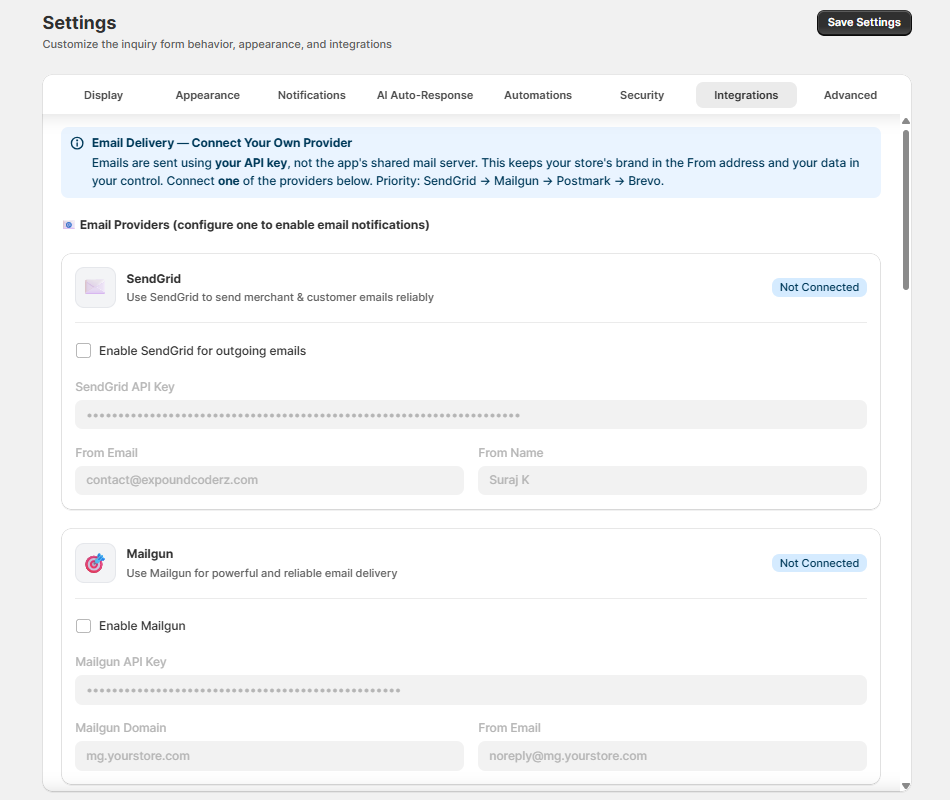Viewport: 950px width, 800px height.
Task: Click the Mailgun Domain input field
Action: click(269, 756)
